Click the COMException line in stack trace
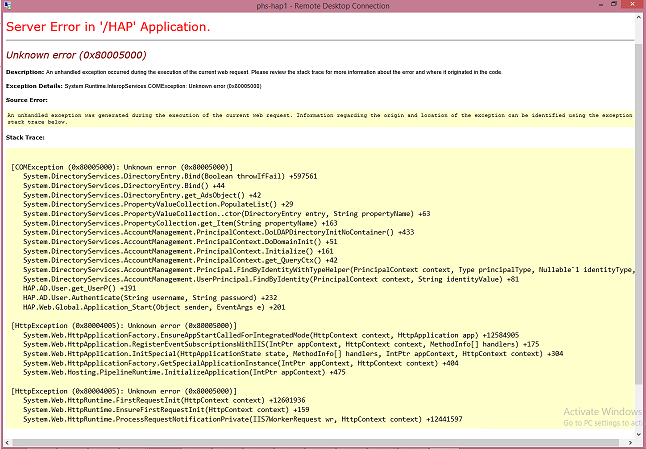 pyautogui.click(x=122, y=167)
